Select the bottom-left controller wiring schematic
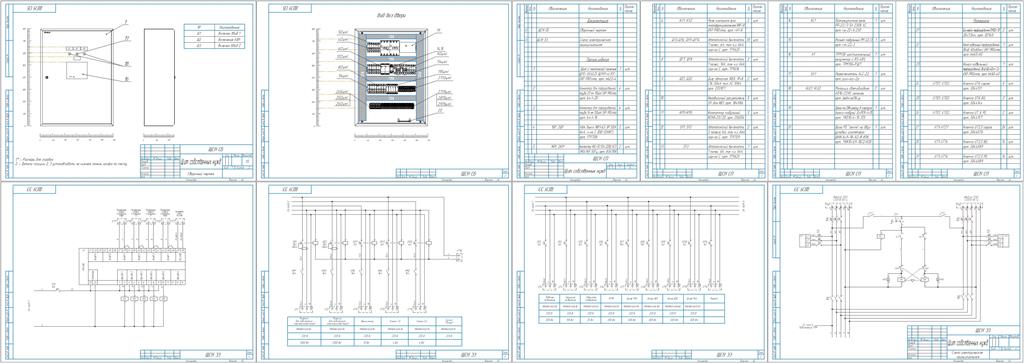The height and width of the screenshot is (363, 1024). tap(127, 272)
